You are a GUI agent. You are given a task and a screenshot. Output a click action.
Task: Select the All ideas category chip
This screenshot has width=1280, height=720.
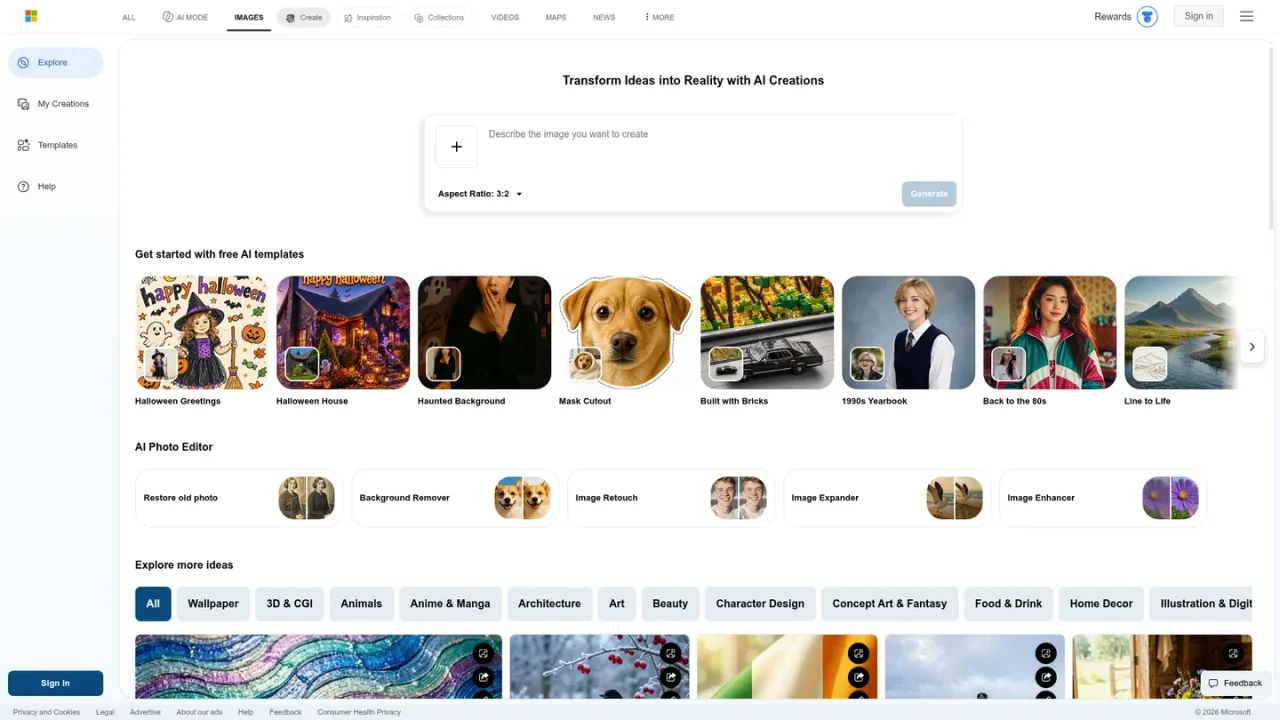tap(153, 604)
